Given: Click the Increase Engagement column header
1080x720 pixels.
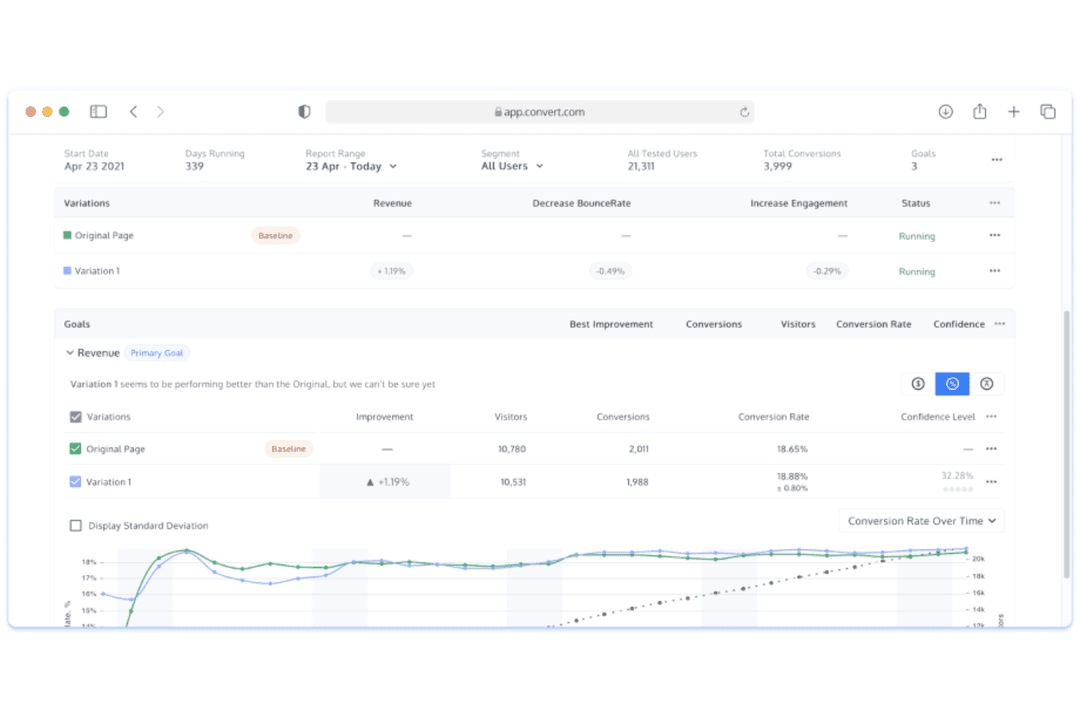Looking at the screenshot, I should click(799, 203).
